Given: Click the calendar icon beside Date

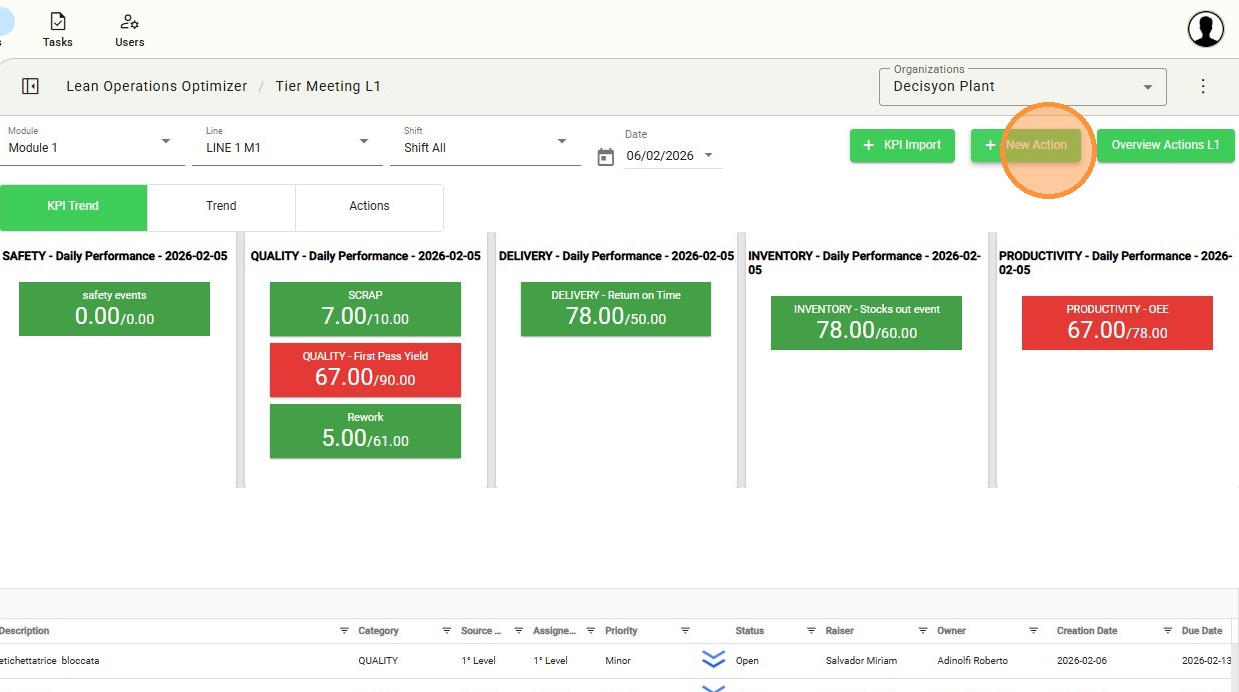Looking at the screenshot, I should click(x=605, y=157).
